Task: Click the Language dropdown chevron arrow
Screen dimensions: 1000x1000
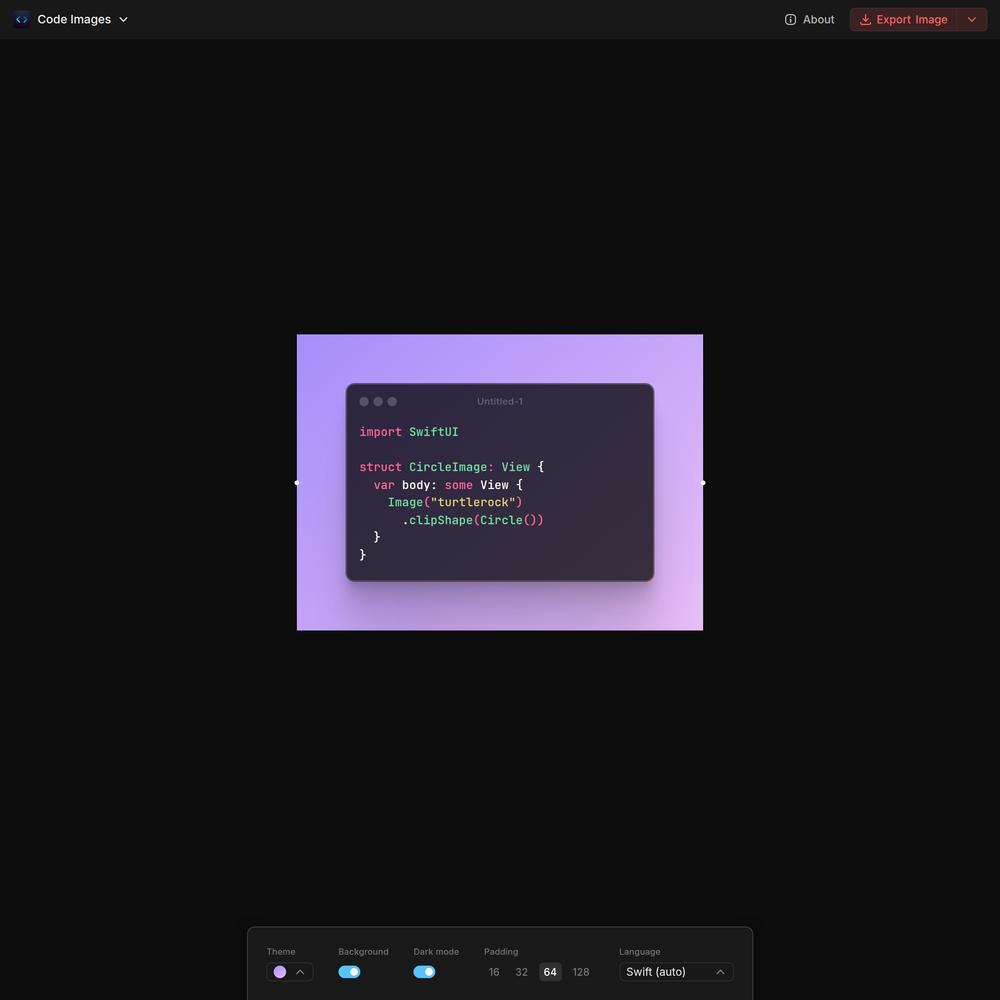Action: (x=720, y=971)
